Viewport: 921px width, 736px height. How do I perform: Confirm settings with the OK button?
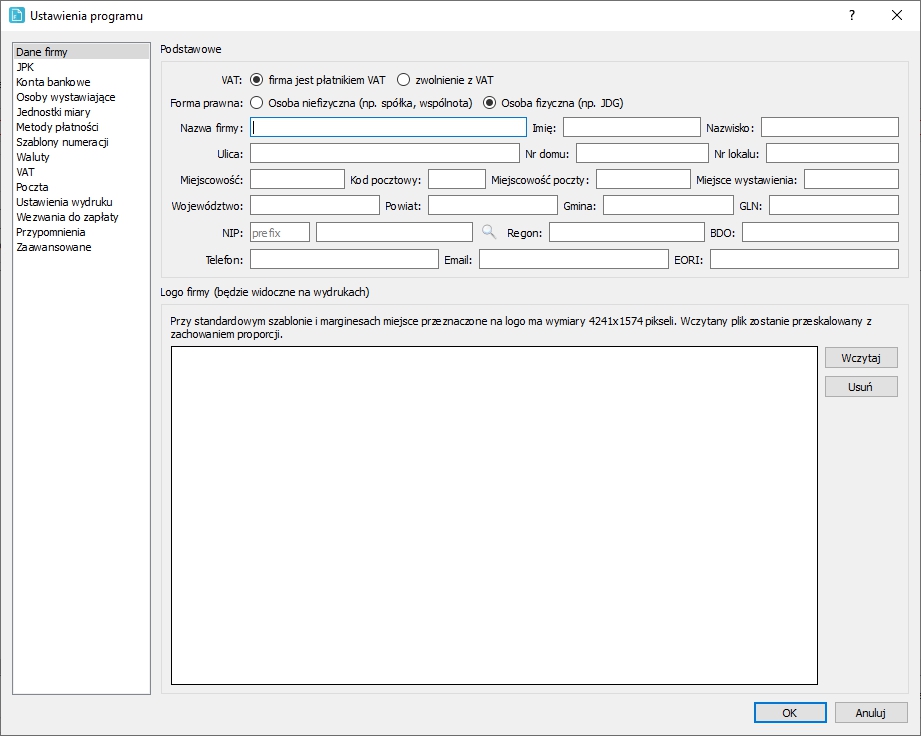pyautogui.click(x=789, y=713)
